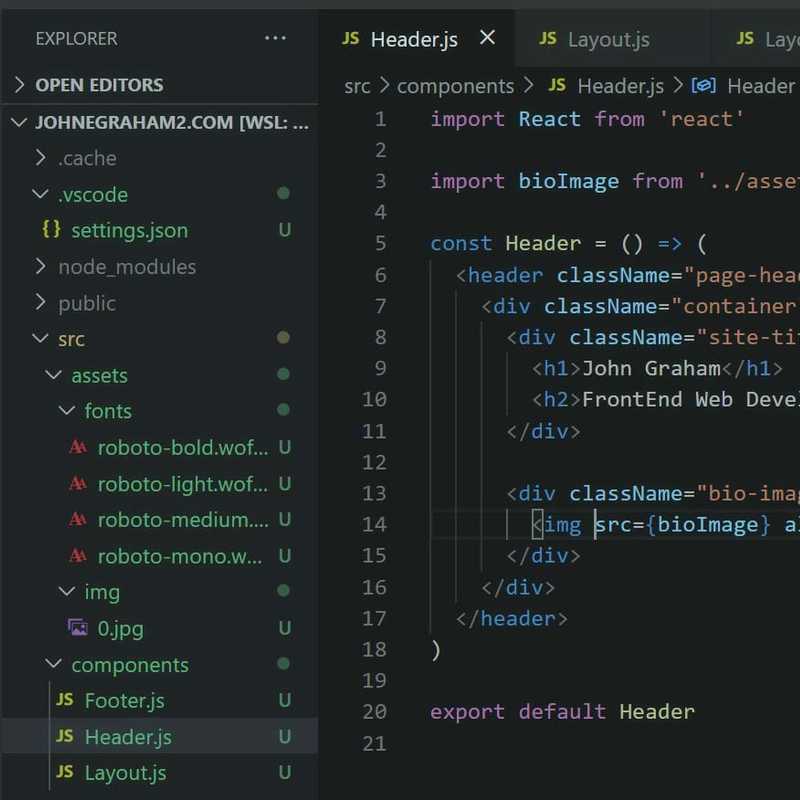Click JS icon beside Layout.js in explorer

(x=65, y=771)
